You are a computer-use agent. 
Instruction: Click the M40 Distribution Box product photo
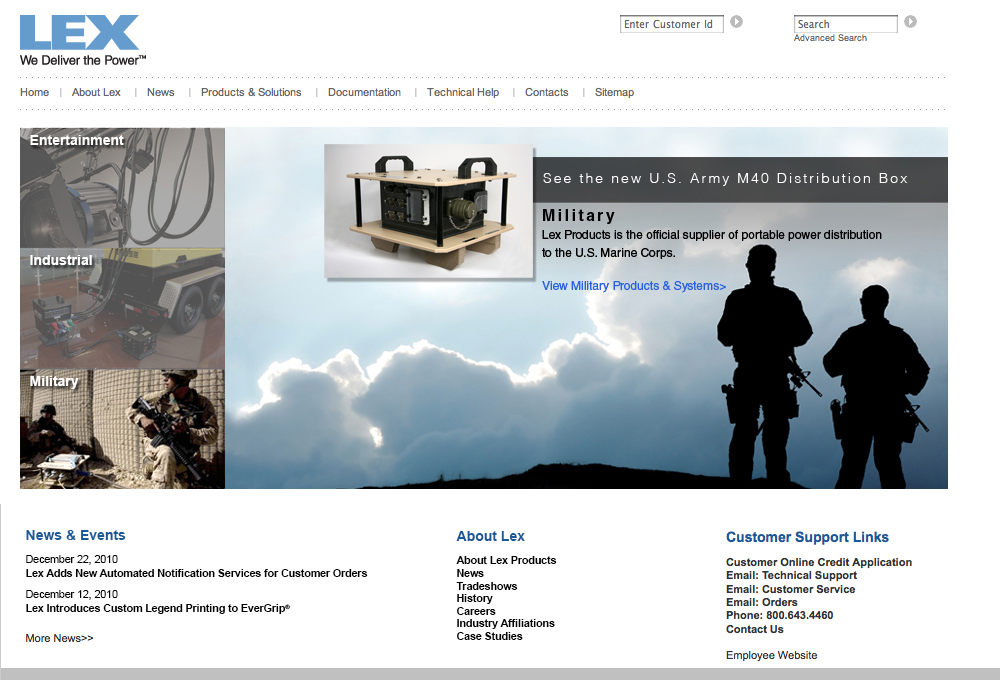(429, 211)
